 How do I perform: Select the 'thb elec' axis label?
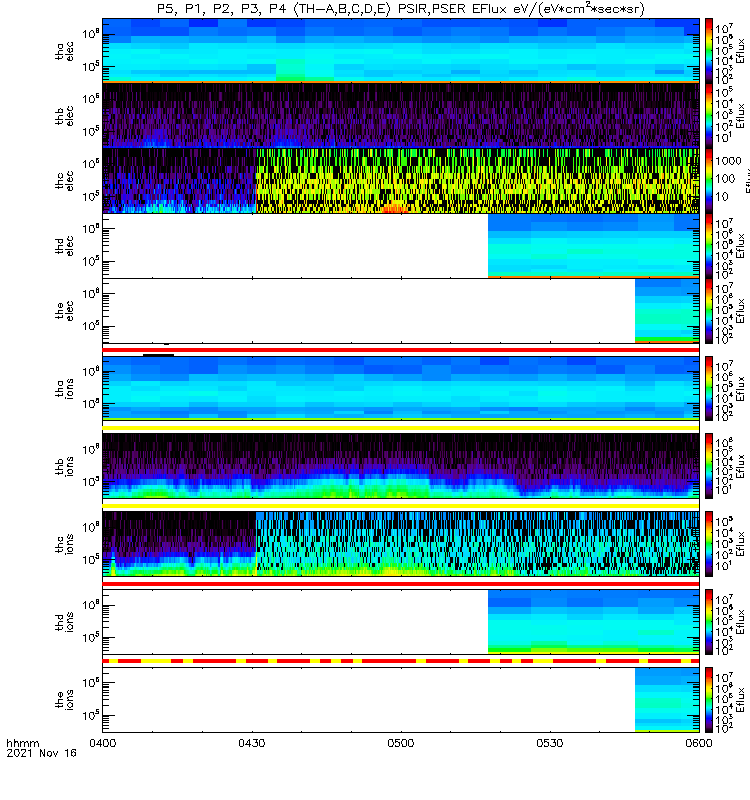point(64,116)
